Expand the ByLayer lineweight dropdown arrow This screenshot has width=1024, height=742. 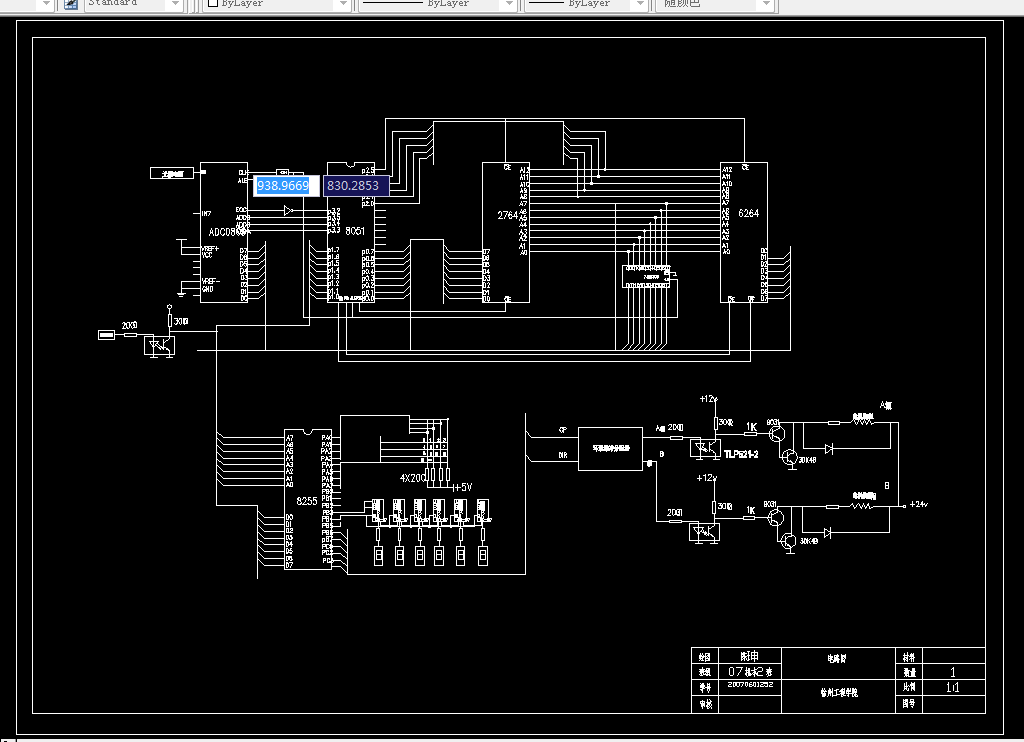click(x=641, y=4)
